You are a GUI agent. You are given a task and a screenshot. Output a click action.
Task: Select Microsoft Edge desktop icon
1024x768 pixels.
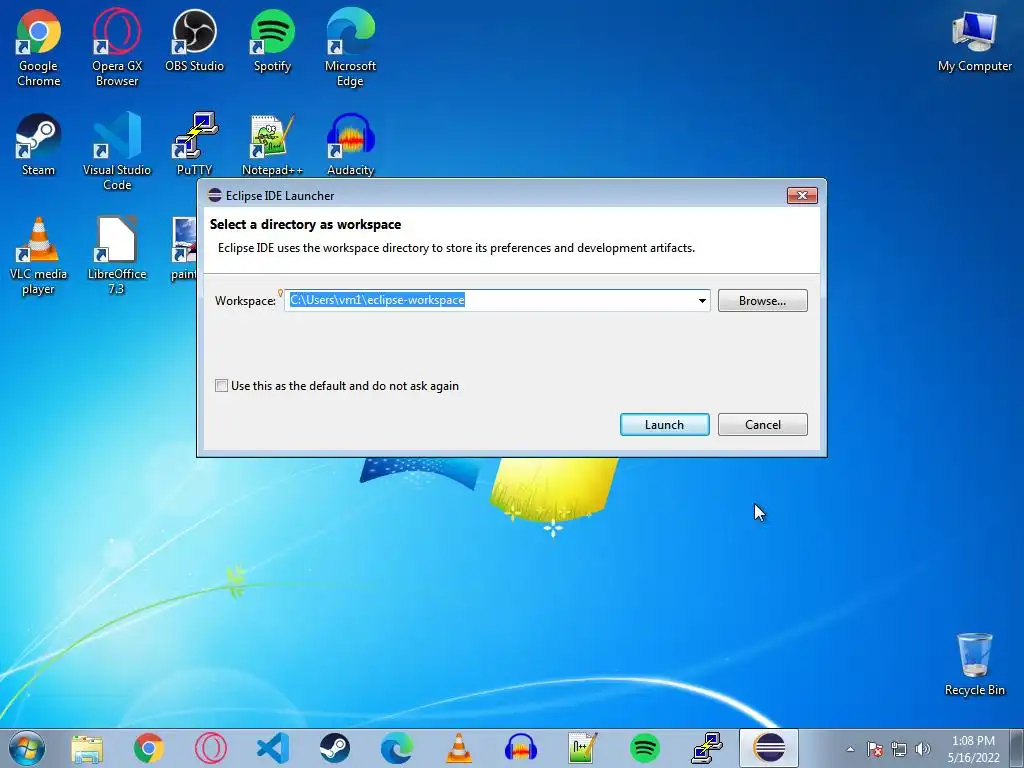[350, 48]
